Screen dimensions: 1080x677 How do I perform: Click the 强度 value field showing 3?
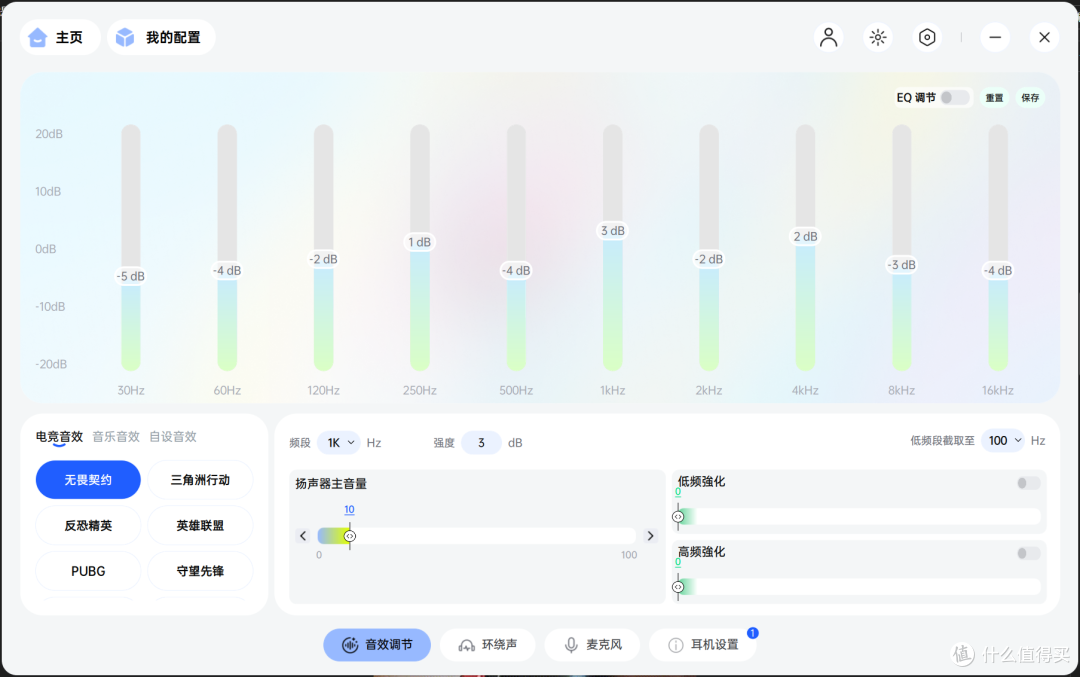[481, 442]
